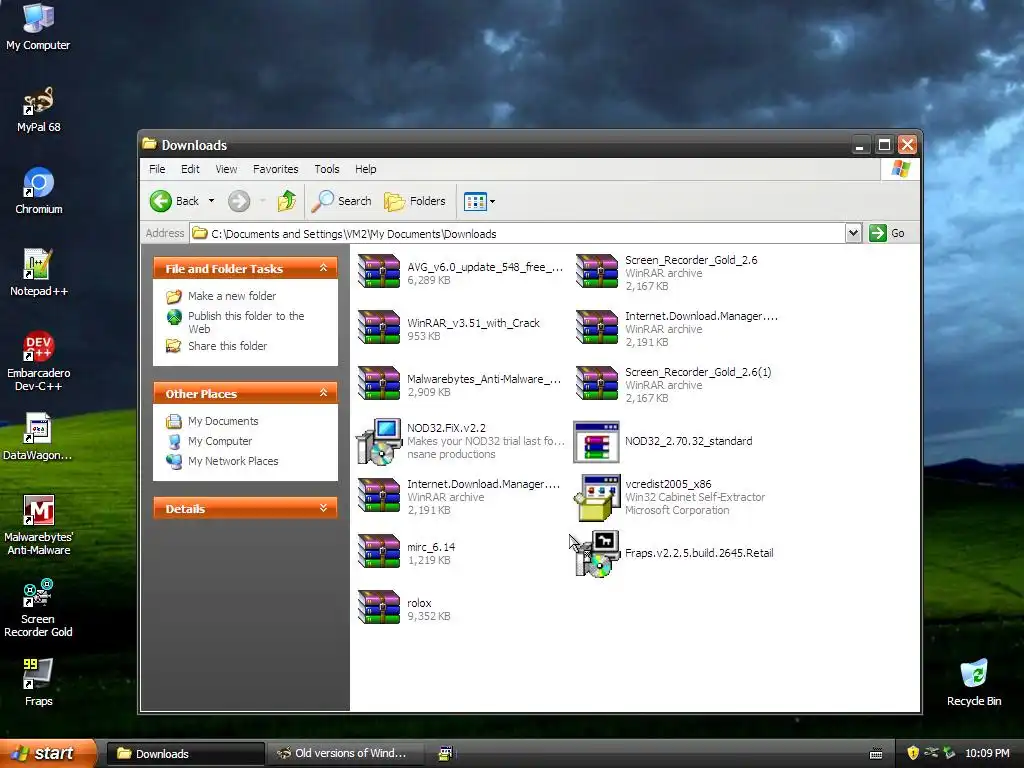Launch Malwarebytes' Anti-Malware desktop icon

pyautogui.click(x=38, y=525)
